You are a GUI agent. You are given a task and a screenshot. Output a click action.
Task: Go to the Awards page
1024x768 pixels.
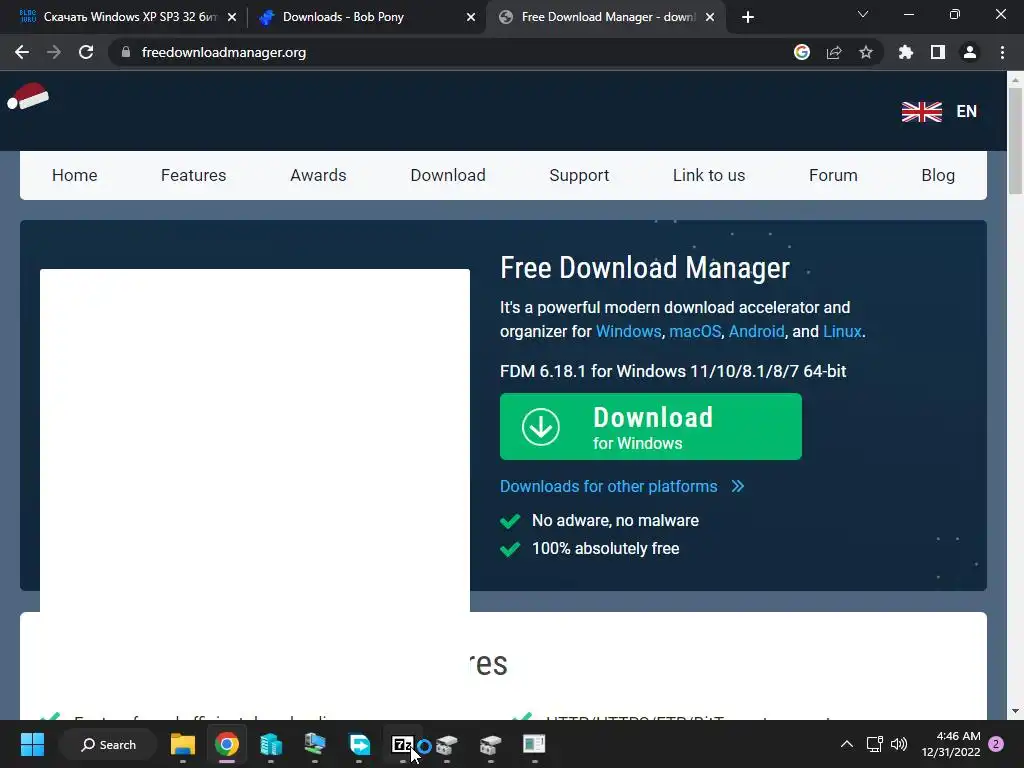(318, 175)
